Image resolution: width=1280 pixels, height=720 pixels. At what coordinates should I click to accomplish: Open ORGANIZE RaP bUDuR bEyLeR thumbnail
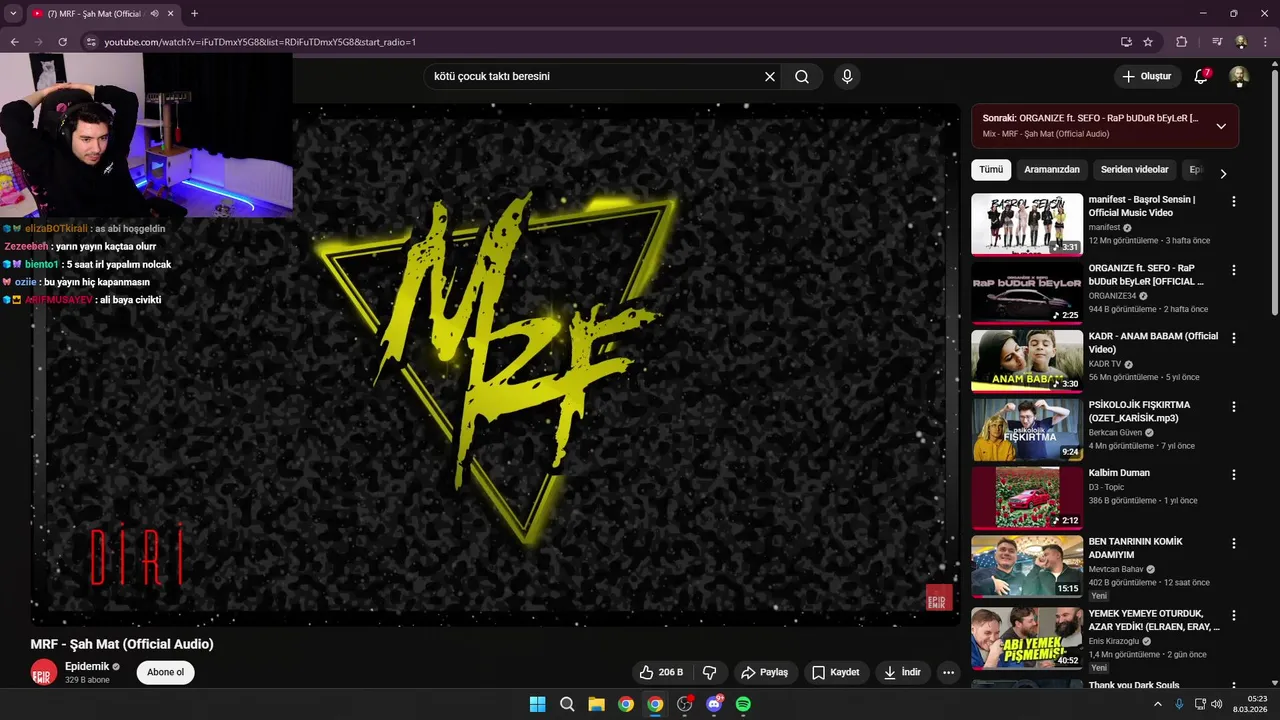[1027, 293]
